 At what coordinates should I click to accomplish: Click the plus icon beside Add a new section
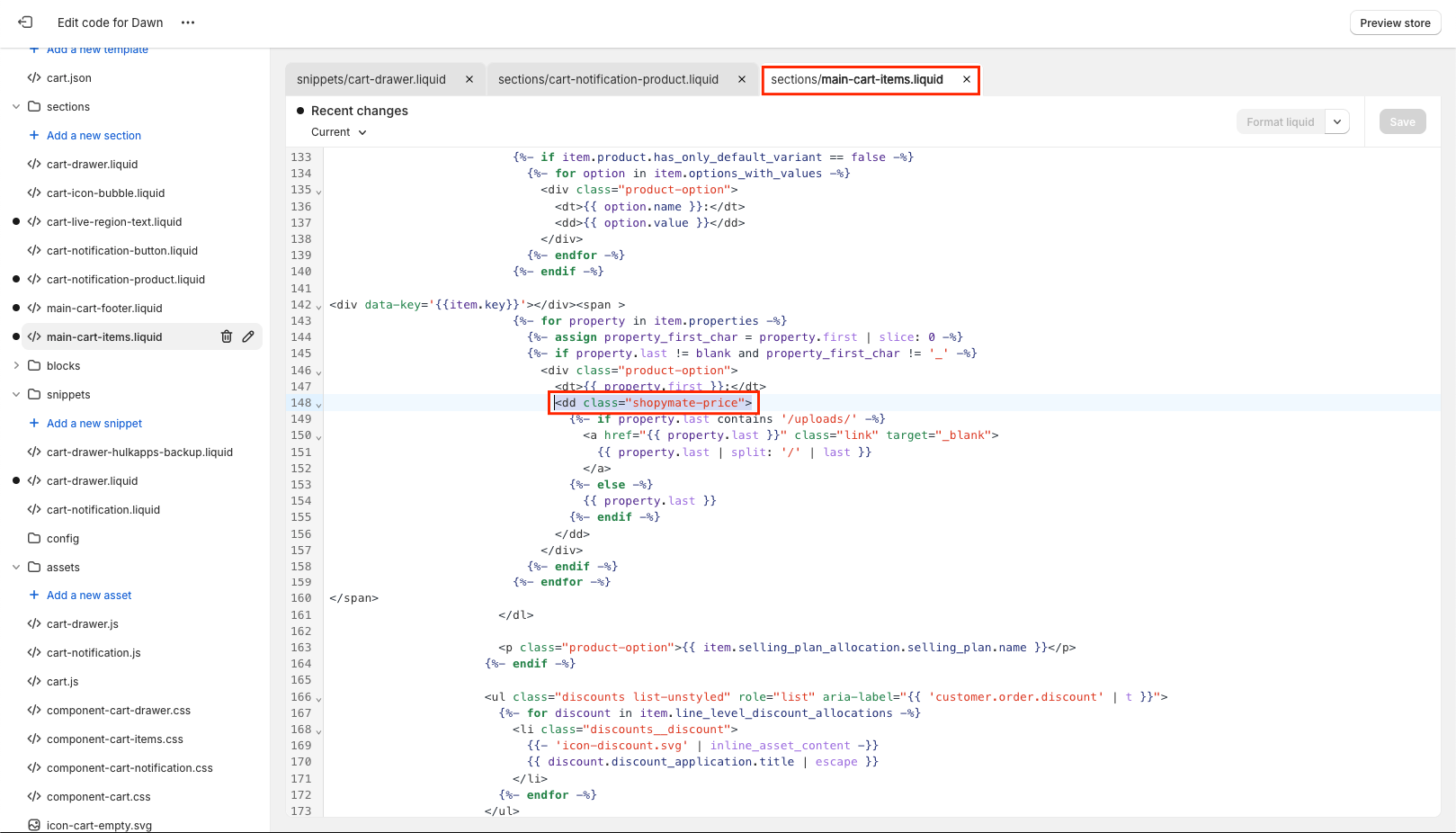click(x=34, y=135)
